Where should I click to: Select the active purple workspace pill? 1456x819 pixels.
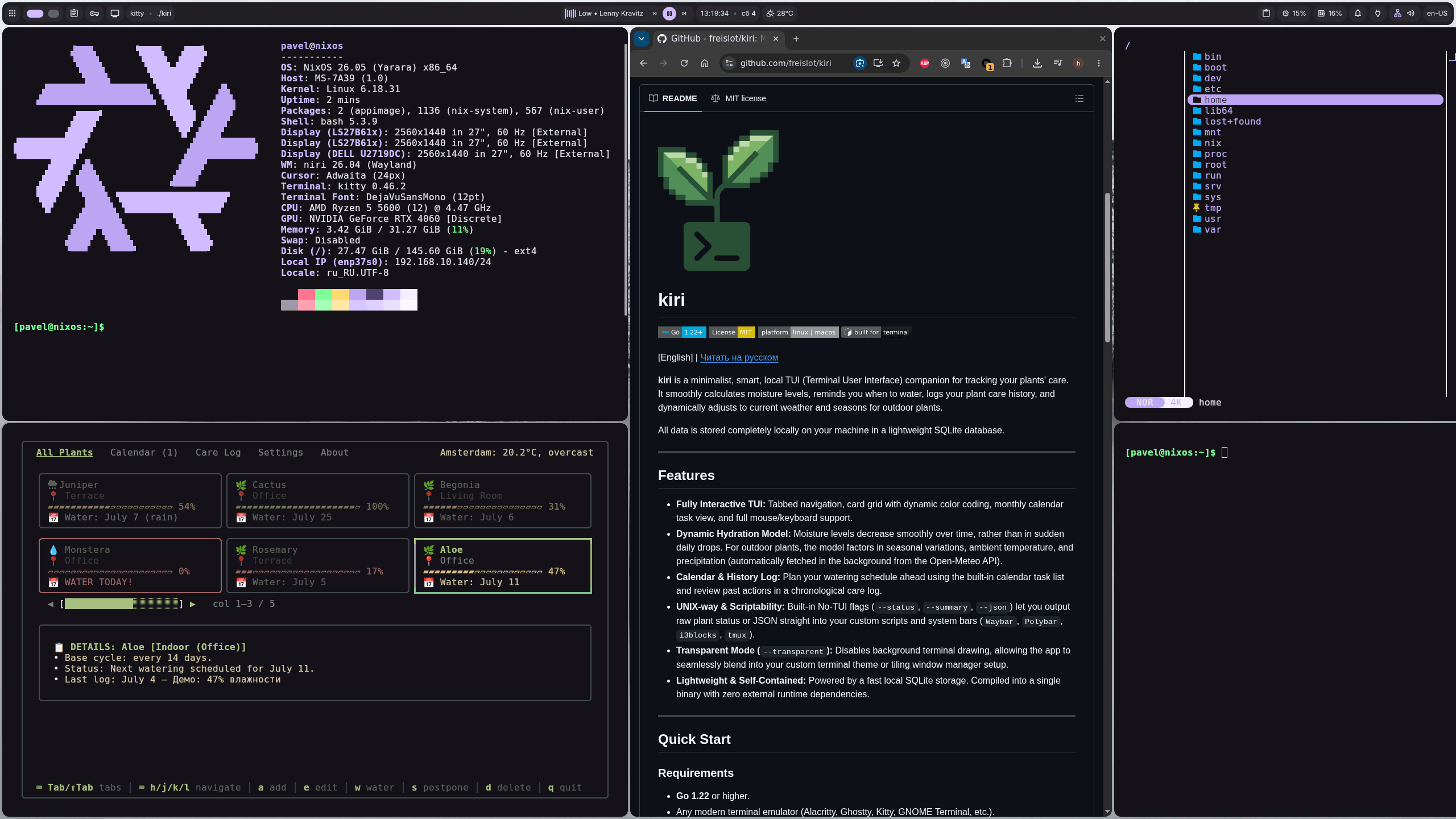pos(35,13)
